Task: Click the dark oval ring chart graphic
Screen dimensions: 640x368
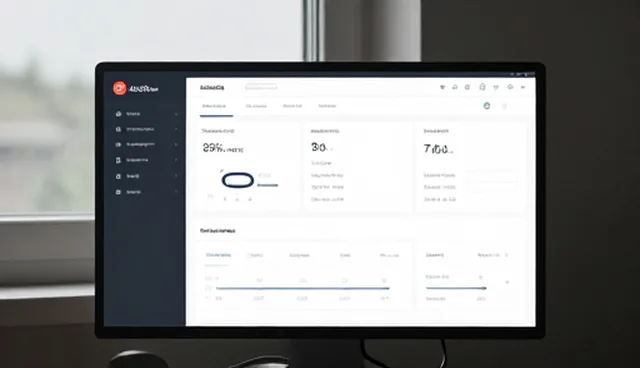Action: coord(238,180)
